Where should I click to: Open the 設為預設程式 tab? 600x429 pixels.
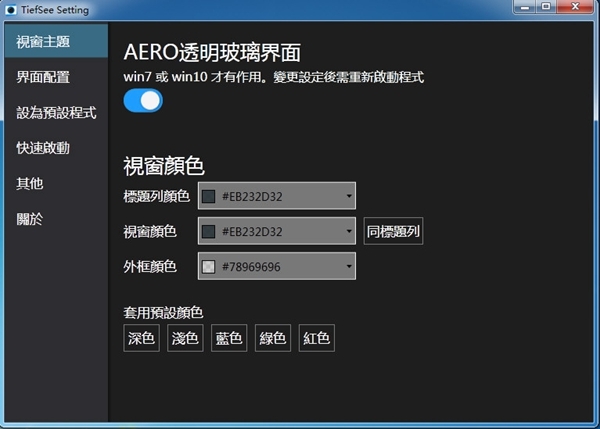click(56, 112)
